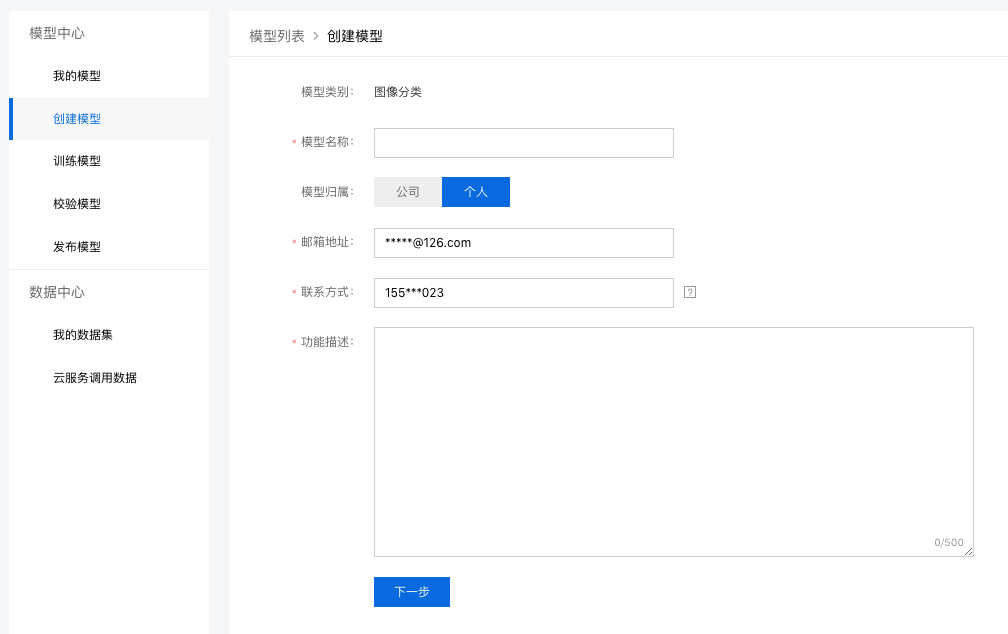This screenshot has width=1008, height=634.
Task: Go back via the 模型列表 breadcrumb link
Action: (x=276, y=34)
